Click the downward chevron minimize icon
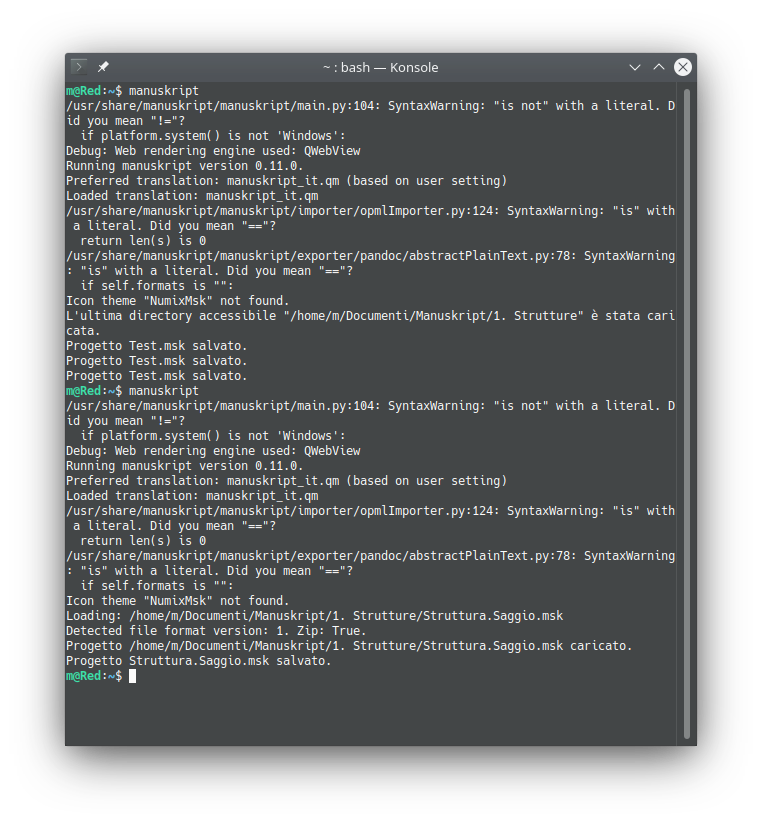 tap(635, 67)
